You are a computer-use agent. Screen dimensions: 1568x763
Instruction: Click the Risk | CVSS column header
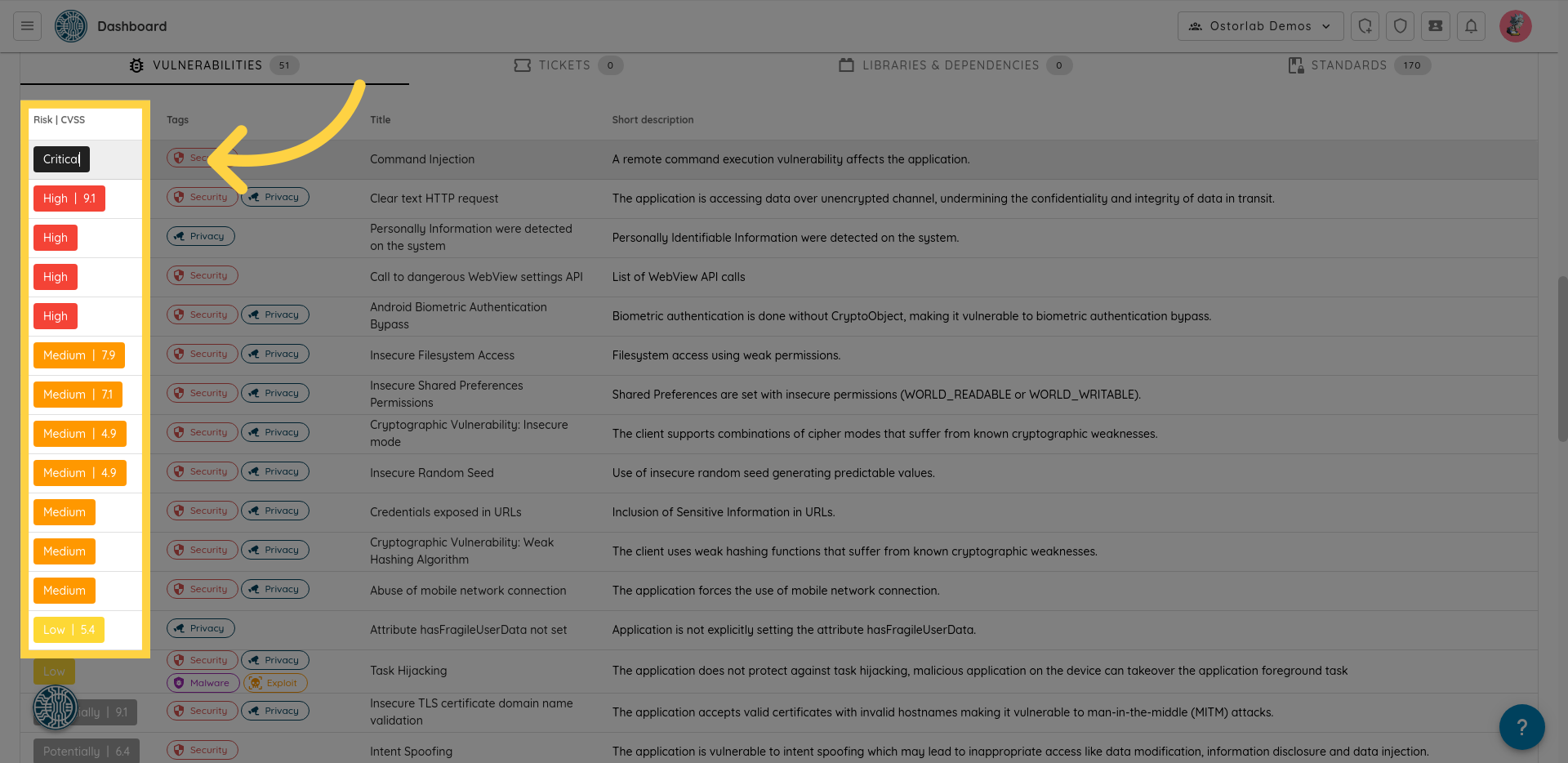click(59, 120)
